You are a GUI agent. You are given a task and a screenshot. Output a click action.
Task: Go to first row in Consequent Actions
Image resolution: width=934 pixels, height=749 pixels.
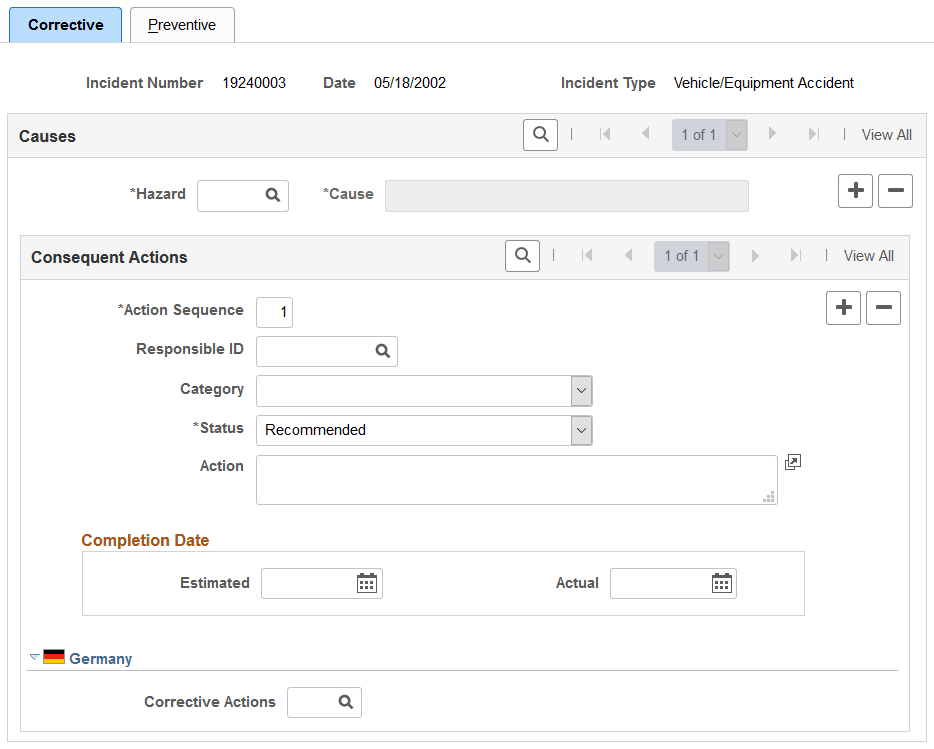click(587, 256)
